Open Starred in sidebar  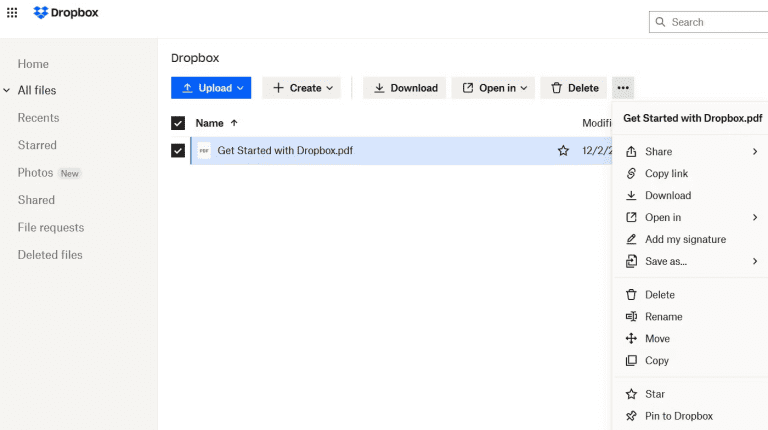click(x=37, y=145)
